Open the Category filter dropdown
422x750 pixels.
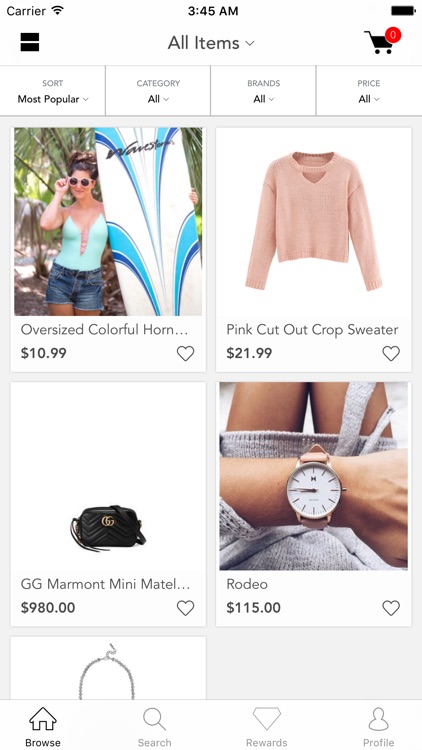point(158,91)
